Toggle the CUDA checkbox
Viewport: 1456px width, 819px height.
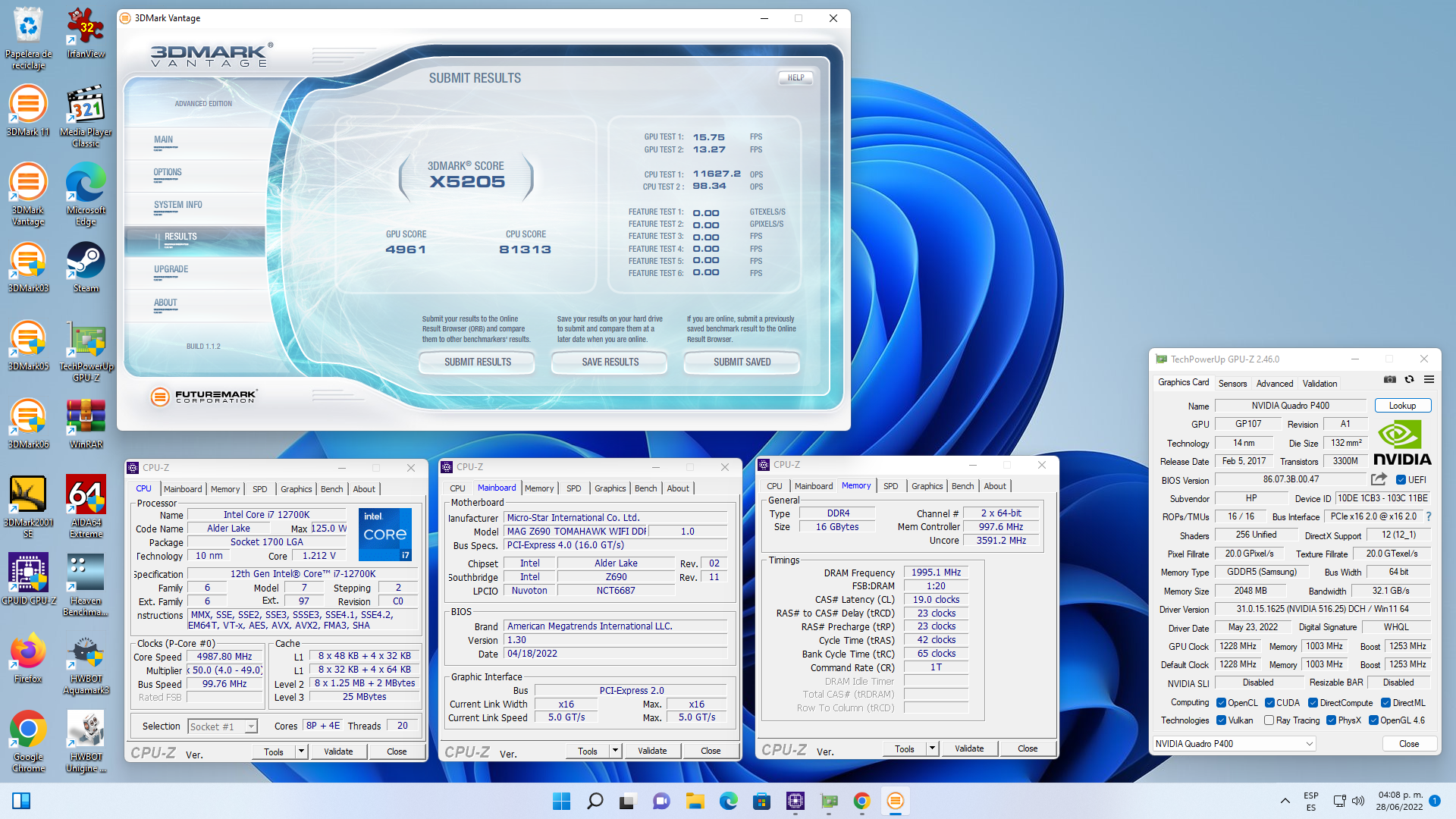tap(1269, 703)
